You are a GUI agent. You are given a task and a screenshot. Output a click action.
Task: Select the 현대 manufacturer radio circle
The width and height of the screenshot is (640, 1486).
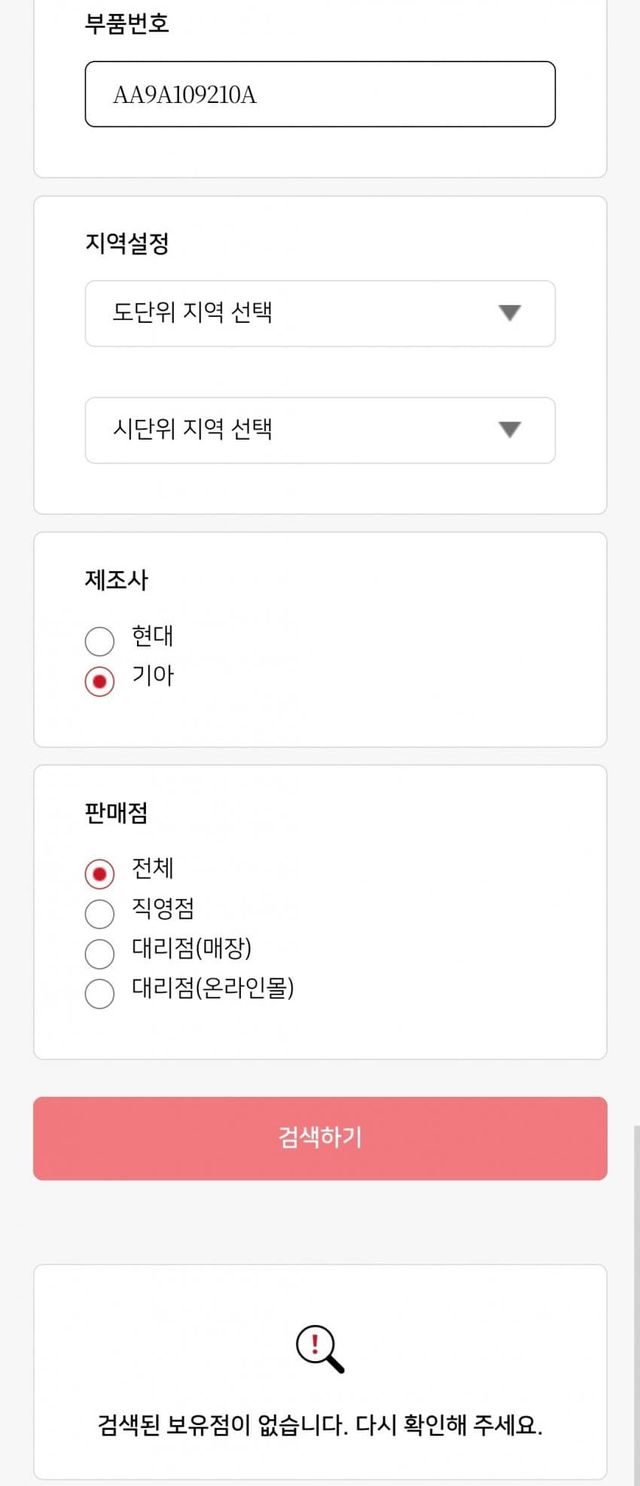(x=100, y=641)
